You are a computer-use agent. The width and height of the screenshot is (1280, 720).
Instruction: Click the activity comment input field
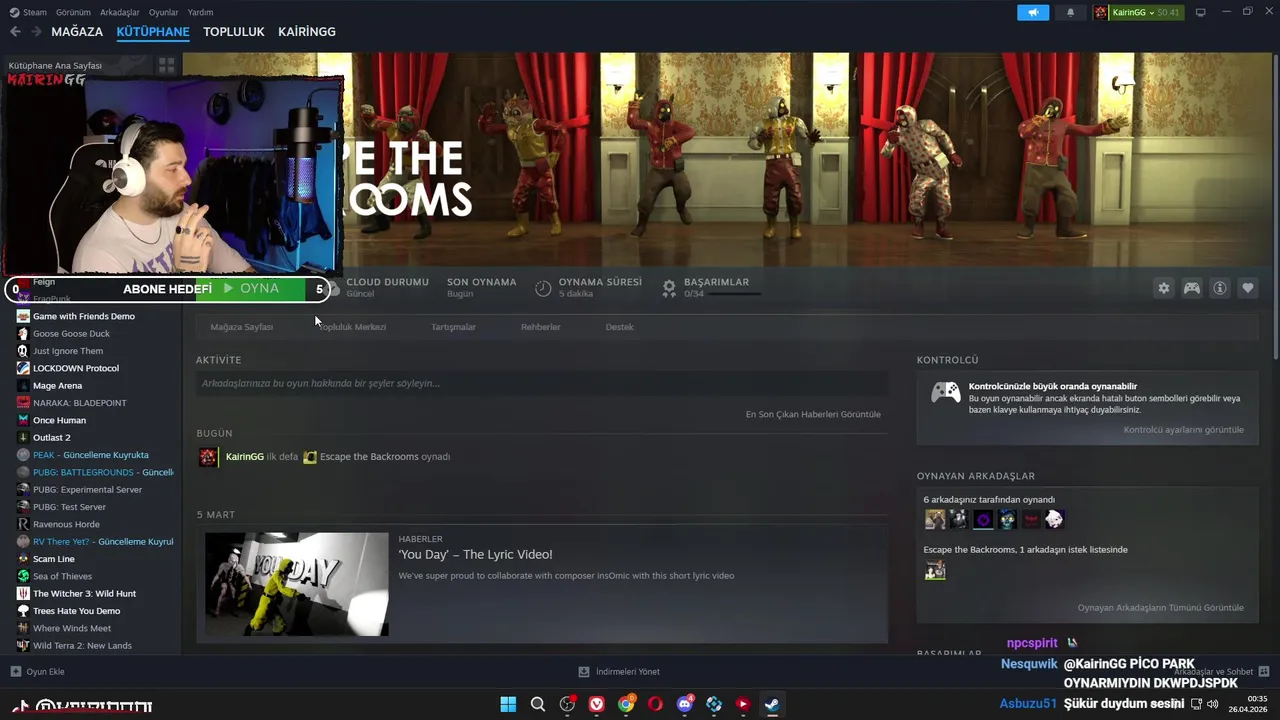(x=542, y=383)
